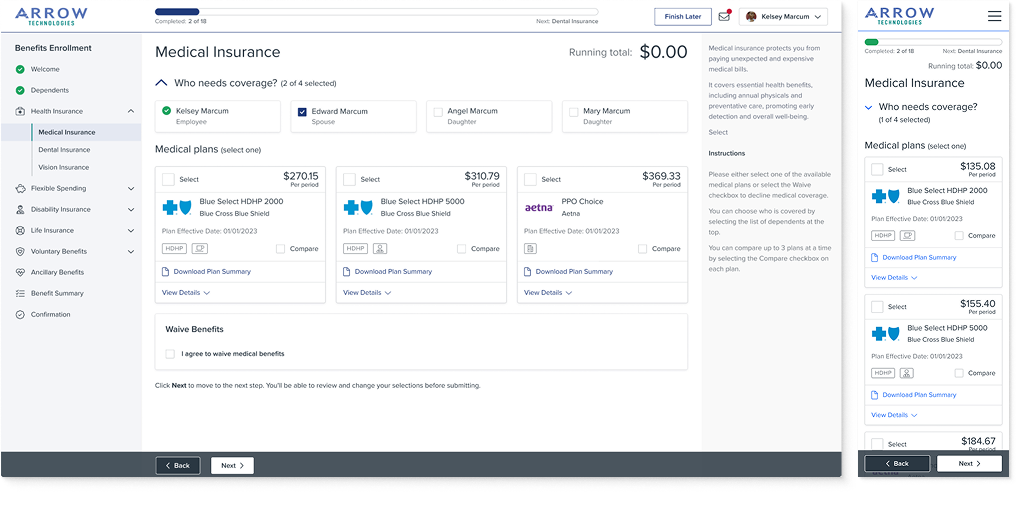Select Kelsey Marcum employee coverage card
The image size is (1025, 509).
(x=218, y=116)
